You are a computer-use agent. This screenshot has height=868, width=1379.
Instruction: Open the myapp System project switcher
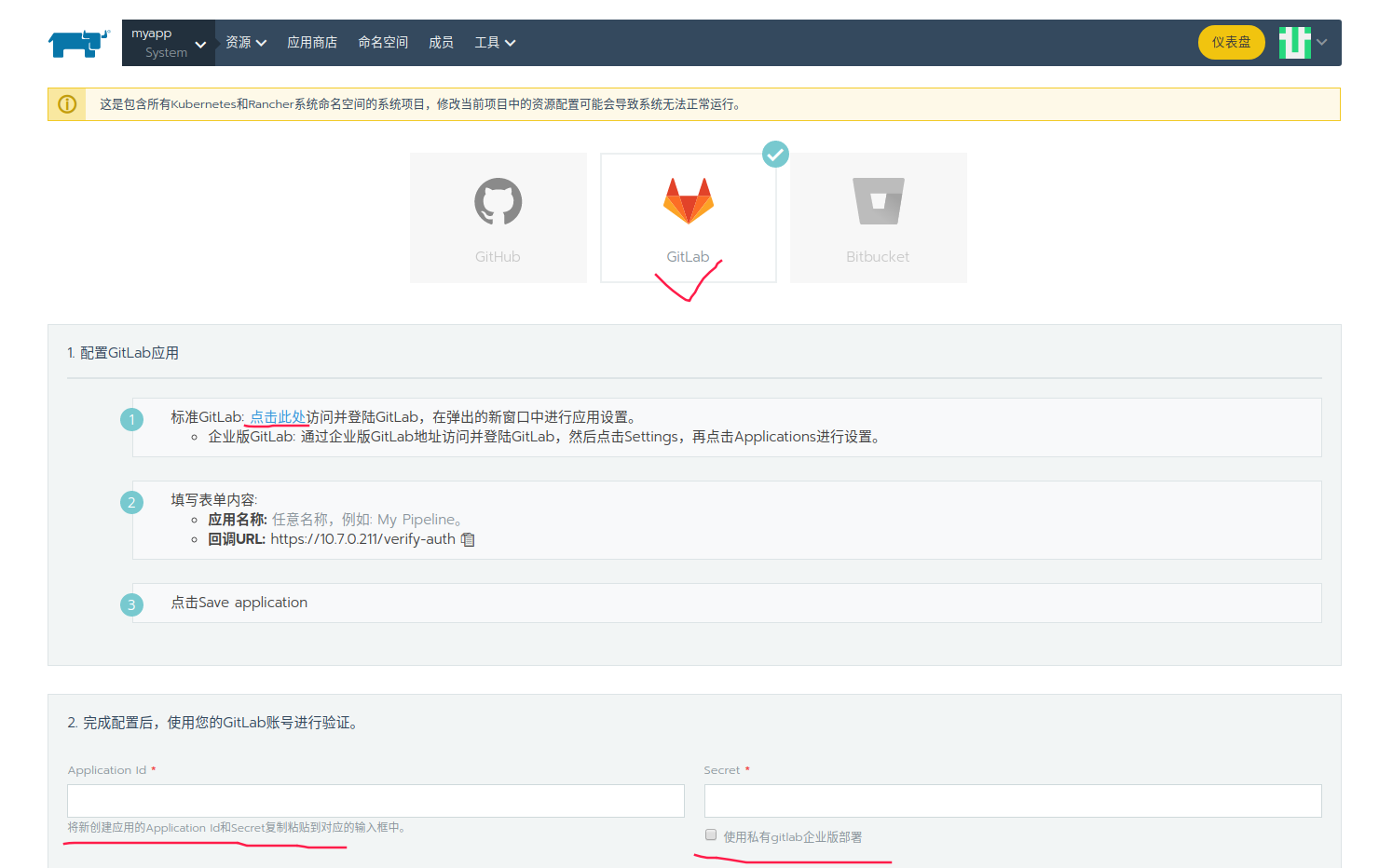tap(169, 43)
